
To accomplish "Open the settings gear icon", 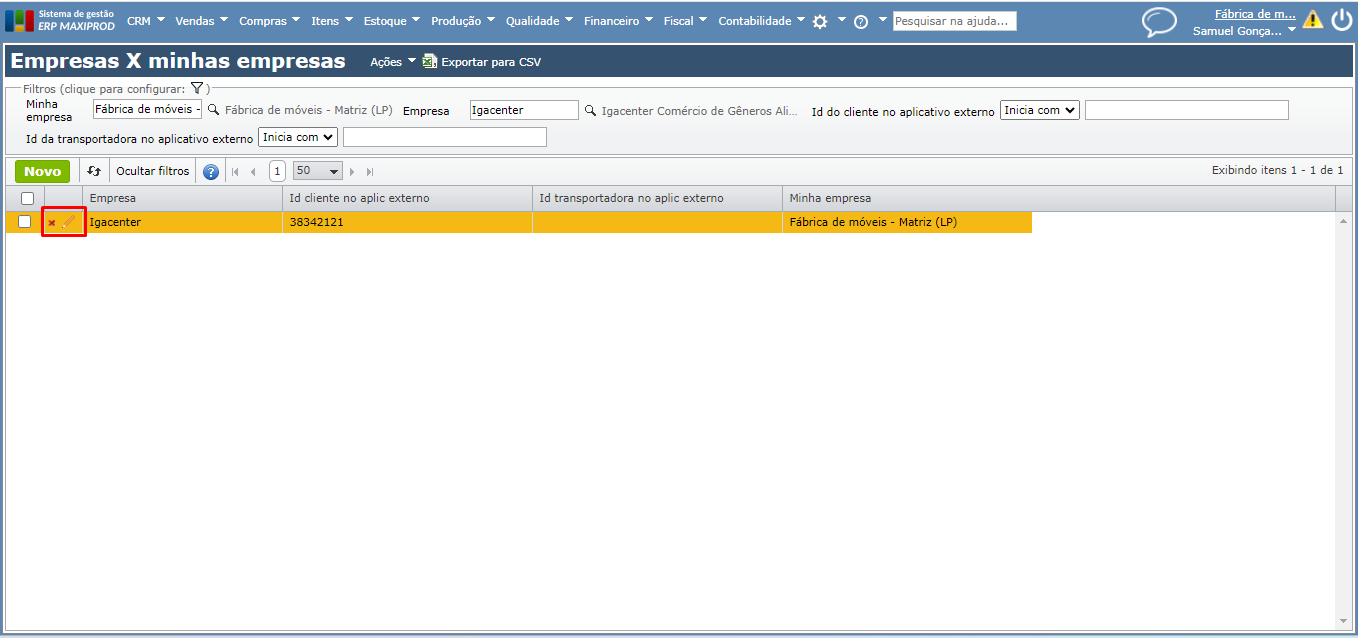I will tap(820, 21).
